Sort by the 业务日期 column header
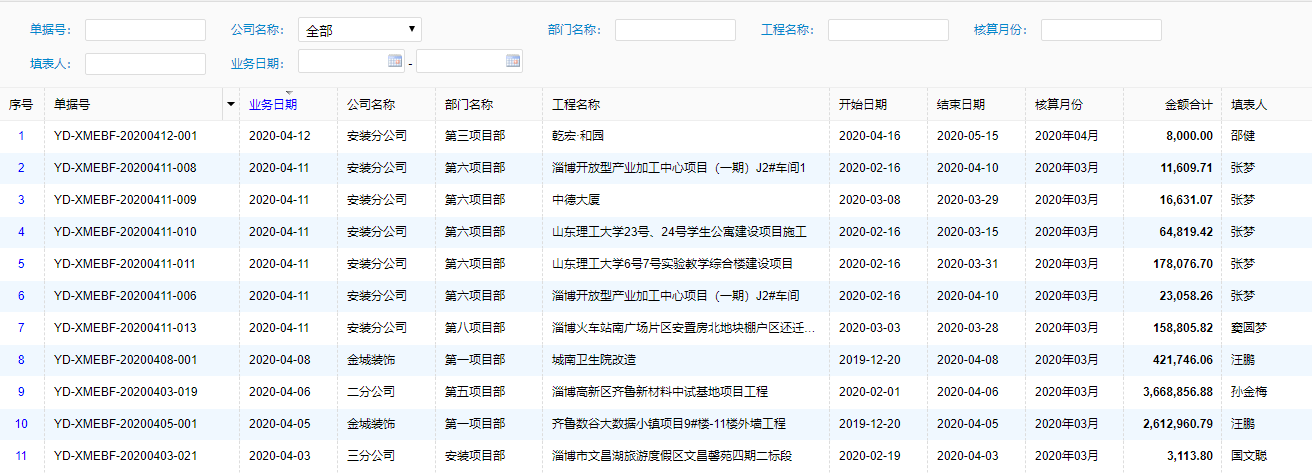This screenshot has height=473, width=1312. coord(273,104)
